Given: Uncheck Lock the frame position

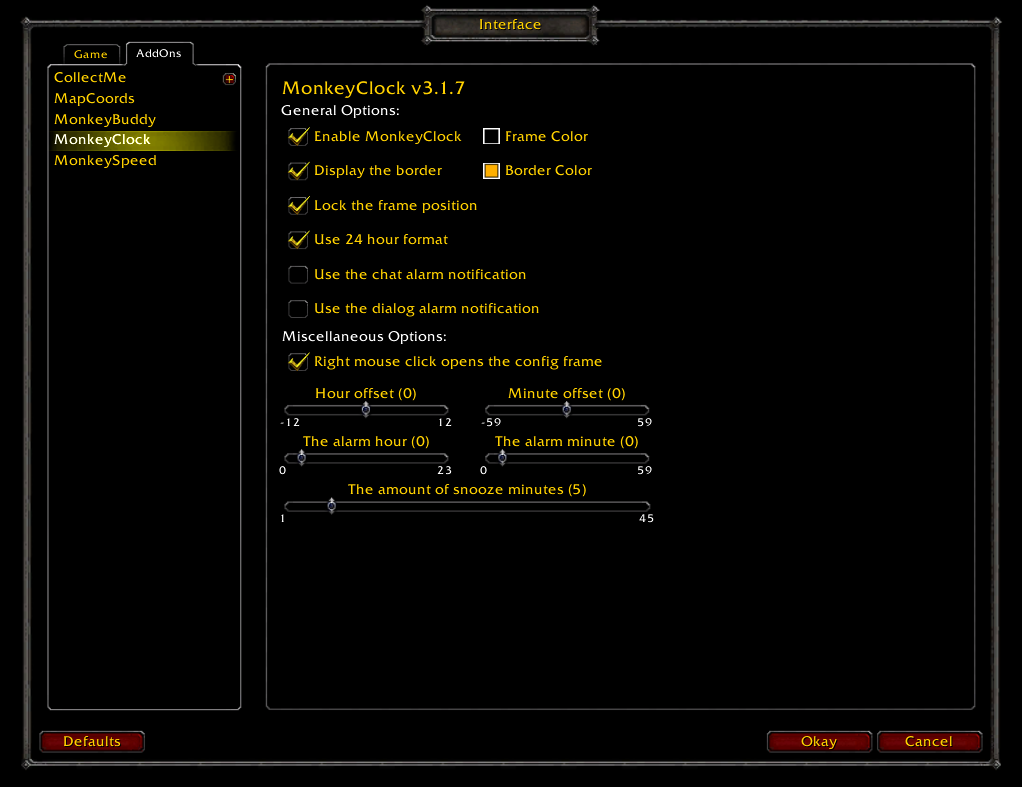Looking at the screenshot, I should point(298,205).
